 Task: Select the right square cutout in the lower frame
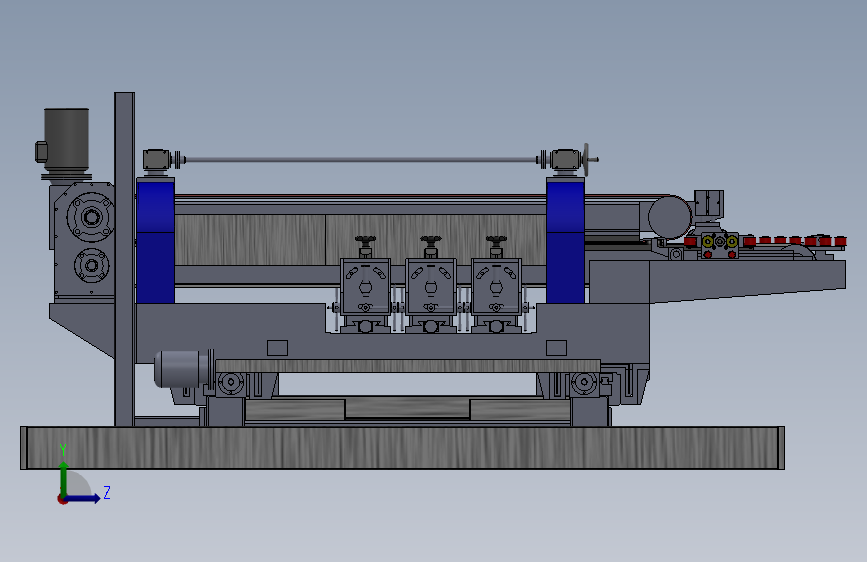click(x=556, y=348)
